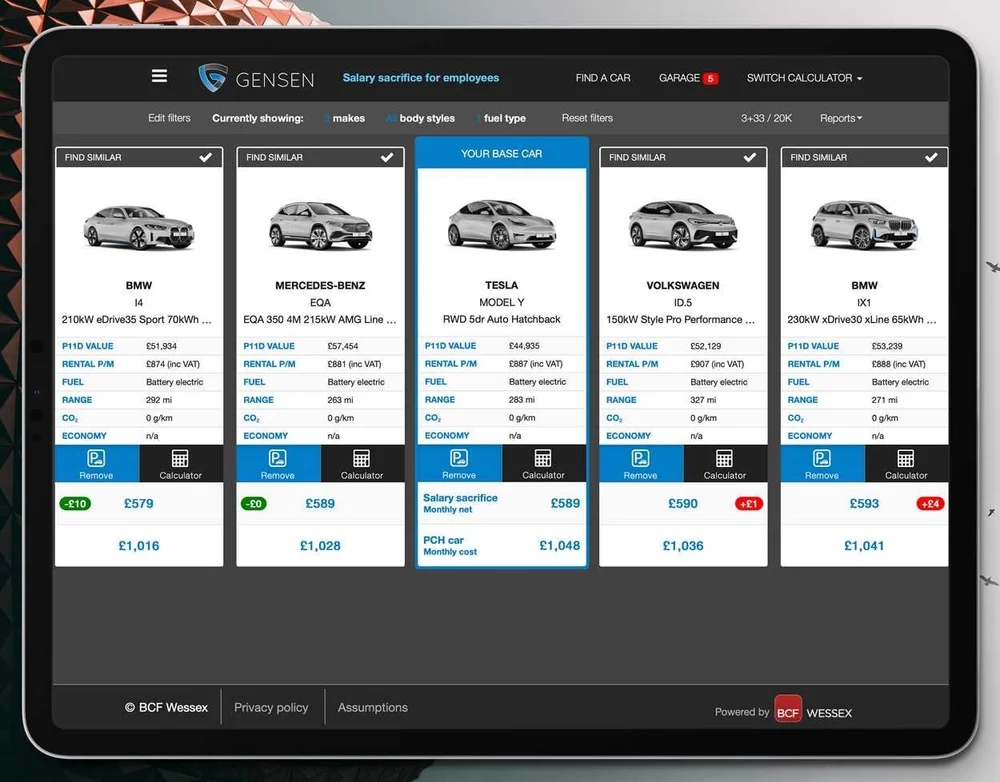Open the Assumptions link
The height and width of the screenshot is (782, 1000).
point(372,707)
